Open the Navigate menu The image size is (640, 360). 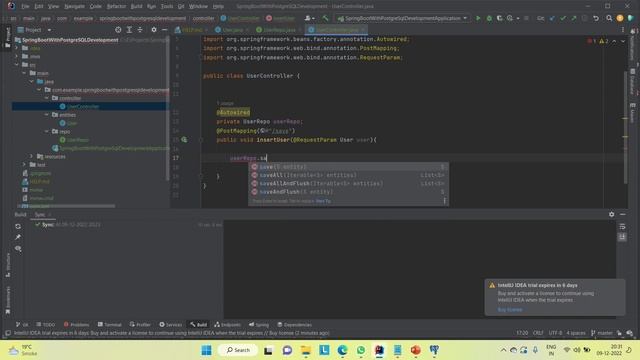74,6
